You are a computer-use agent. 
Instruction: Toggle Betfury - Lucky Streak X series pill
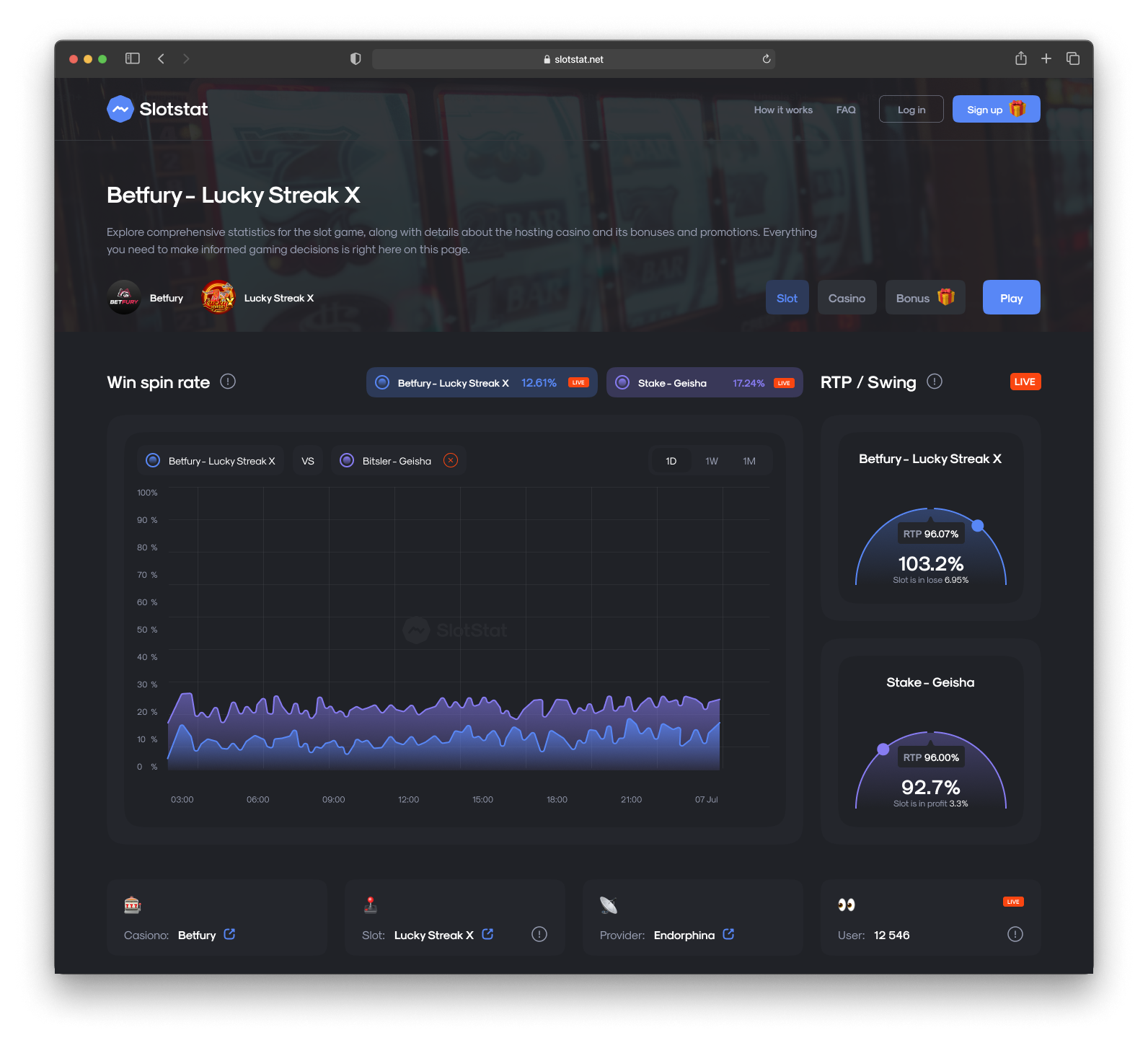482,382
